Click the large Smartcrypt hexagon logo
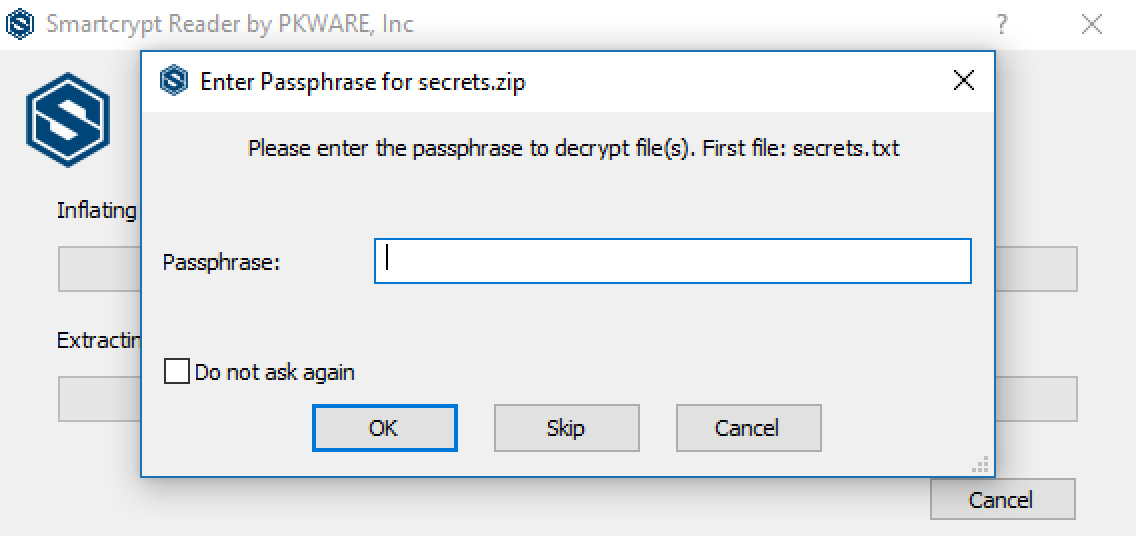The width and height of the screenshot is (1136, 536). point(67,119)
